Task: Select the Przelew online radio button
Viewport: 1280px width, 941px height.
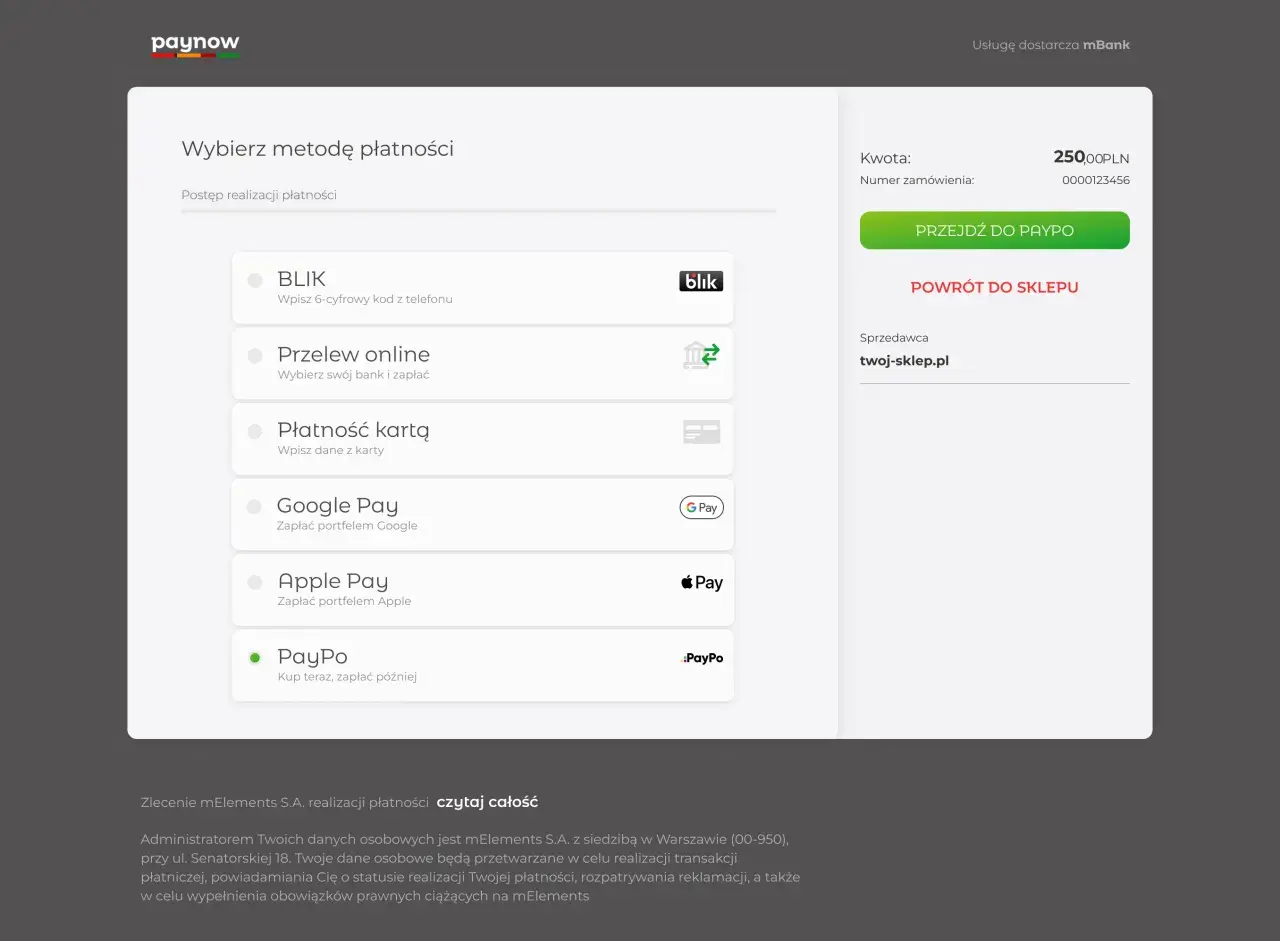Action: [x=255, y=356]
